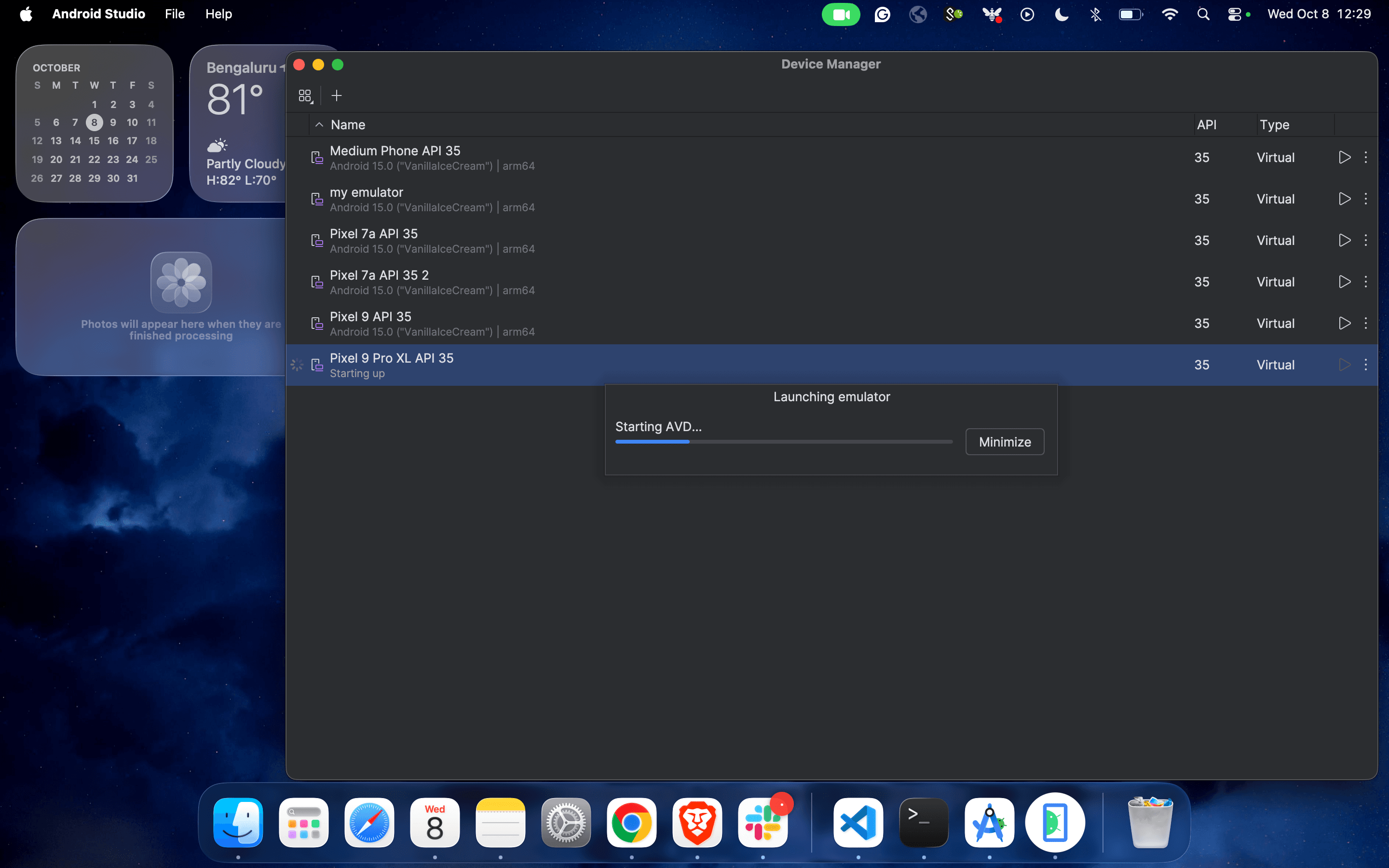Open more actions for Pixel 7a API 35 2
1389x868 pixels.
pos(1365,282)
